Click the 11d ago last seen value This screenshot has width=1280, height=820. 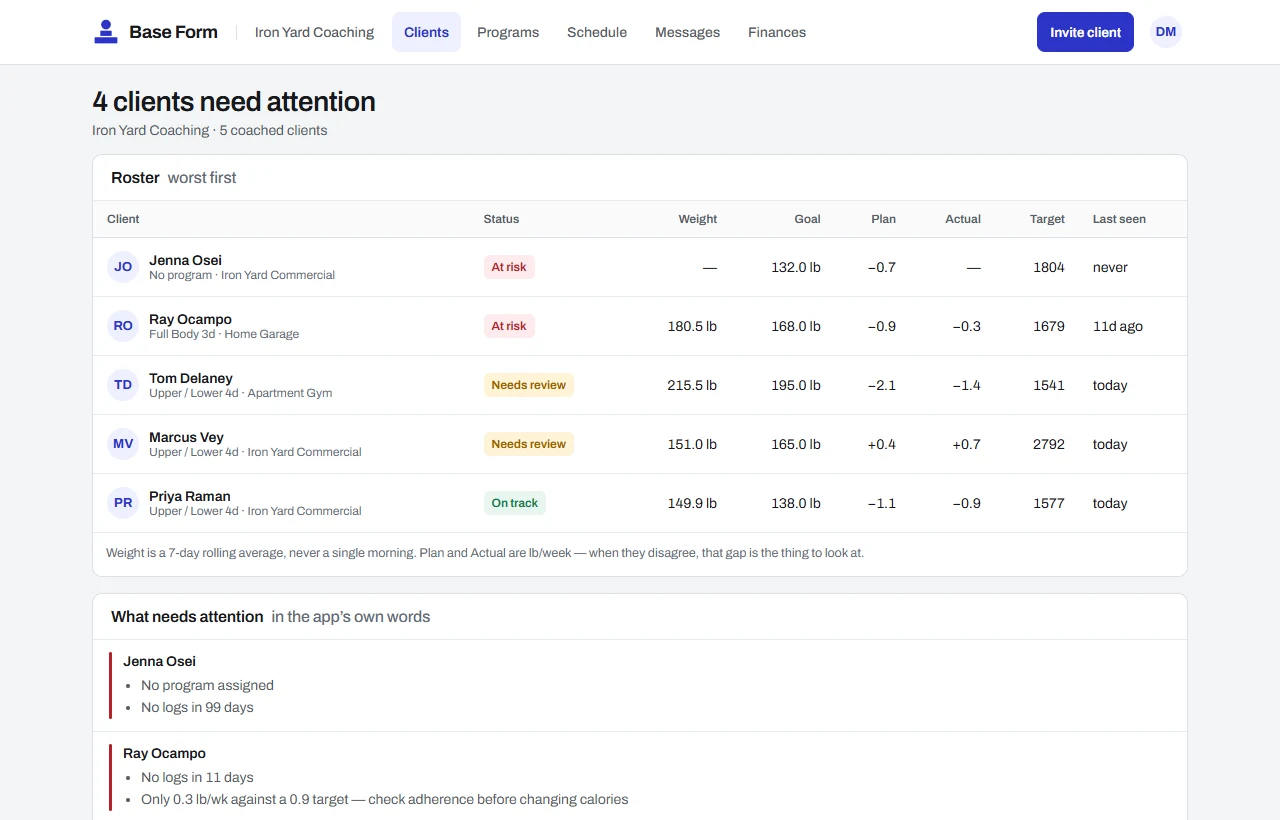click(1118, 326)
